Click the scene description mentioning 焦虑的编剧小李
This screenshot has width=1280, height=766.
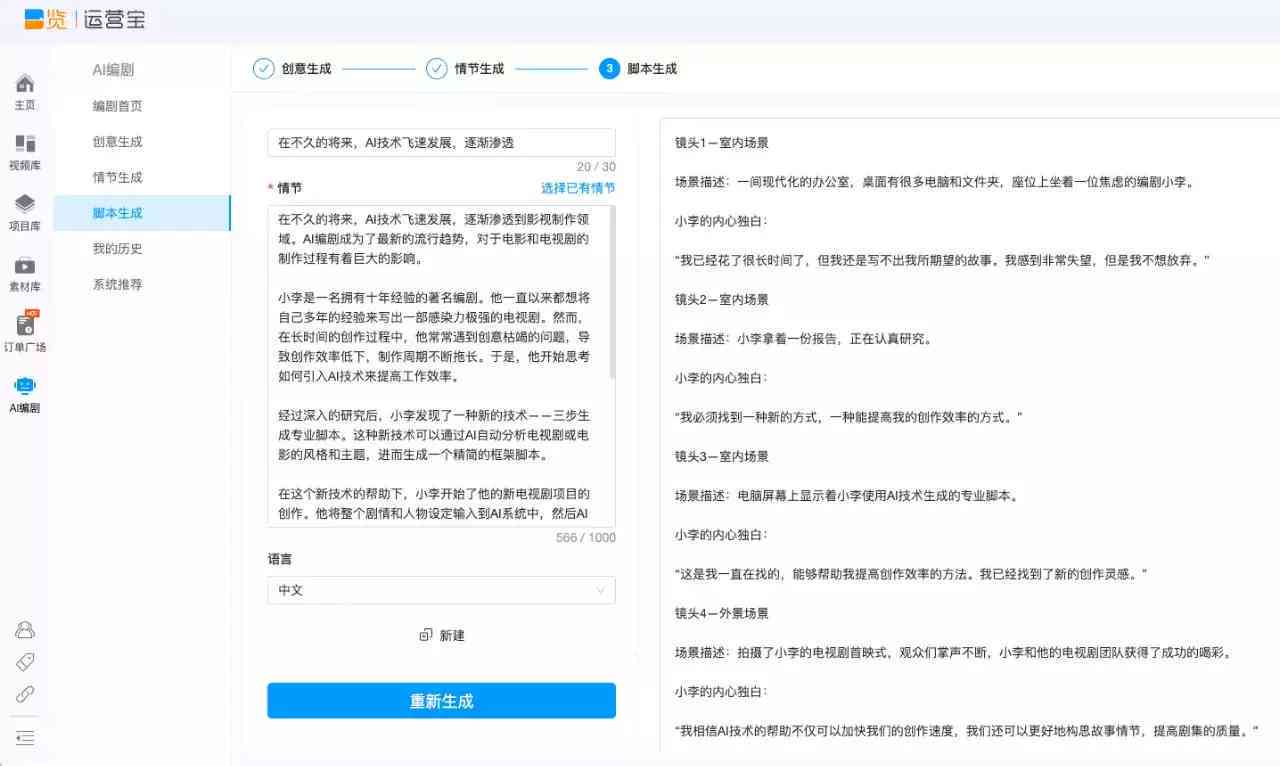[935, 182]
